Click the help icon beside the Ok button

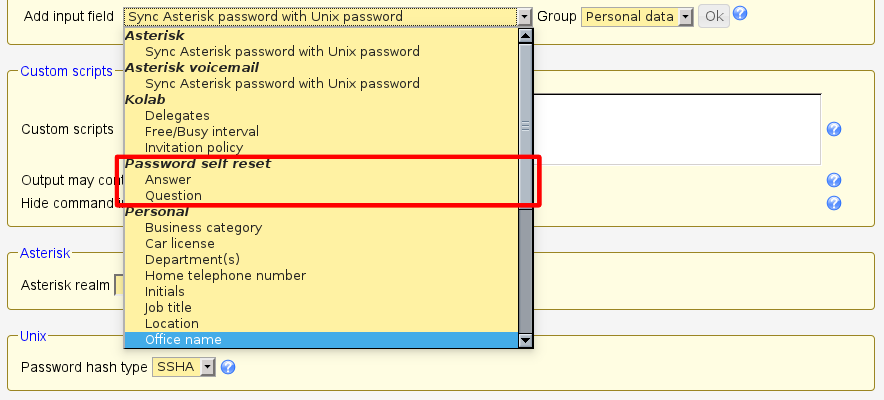740,15
